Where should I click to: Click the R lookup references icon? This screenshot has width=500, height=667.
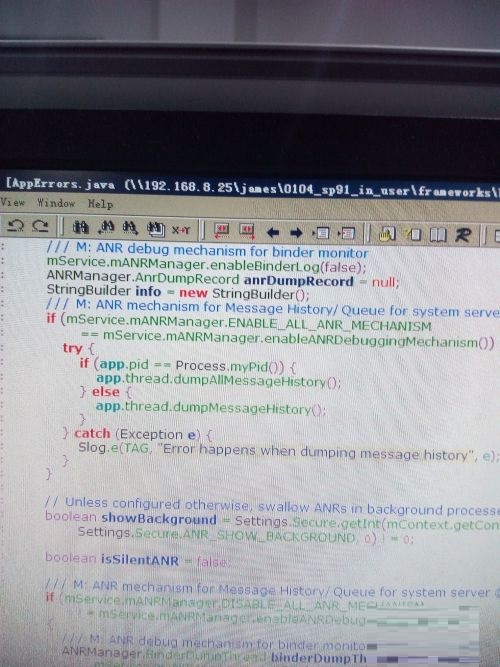463,235
